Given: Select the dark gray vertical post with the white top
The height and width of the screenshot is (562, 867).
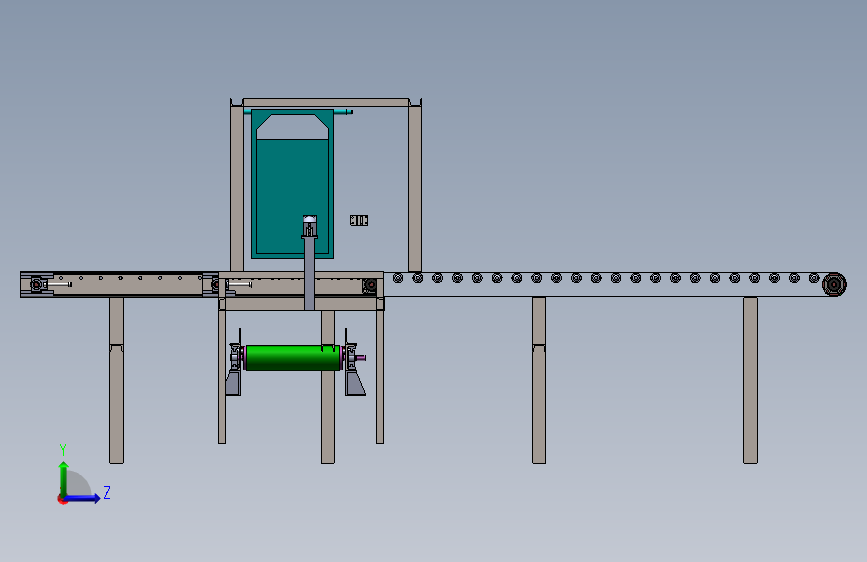Looking at the screenshot, I should point(309,263).
